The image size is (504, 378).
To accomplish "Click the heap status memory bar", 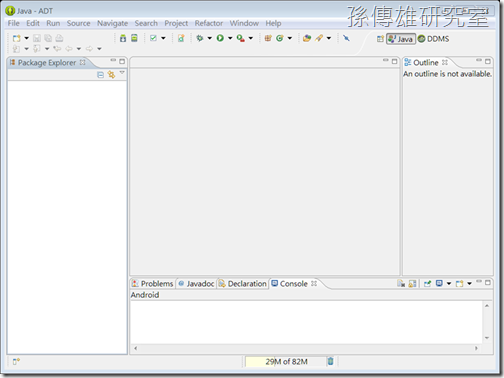I will 286,362.
